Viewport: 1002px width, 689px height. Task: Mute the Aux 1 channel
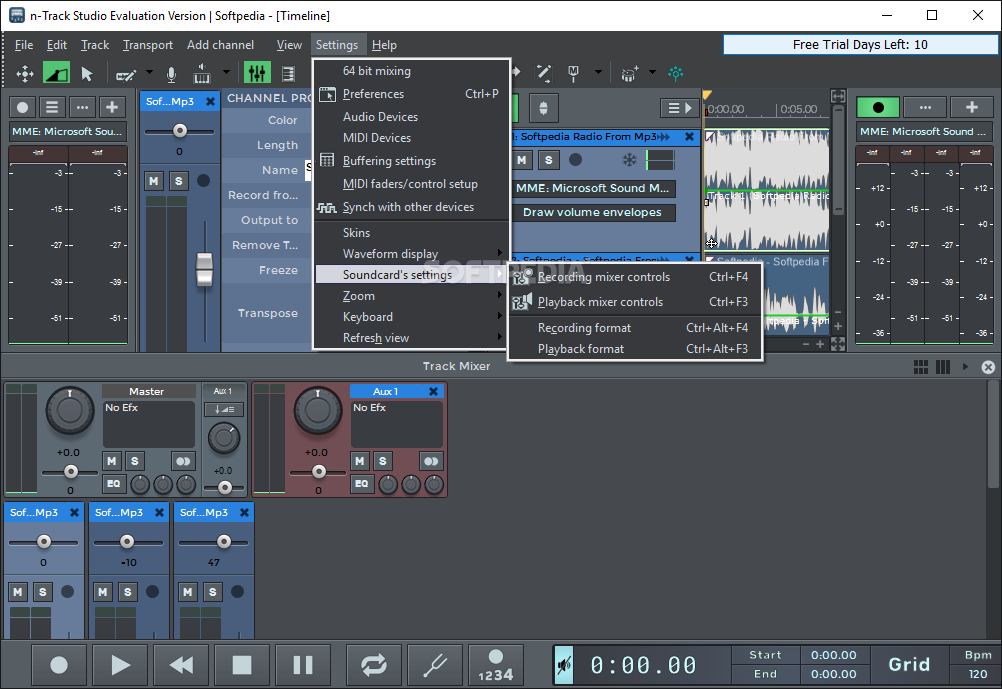coord(360,461)
